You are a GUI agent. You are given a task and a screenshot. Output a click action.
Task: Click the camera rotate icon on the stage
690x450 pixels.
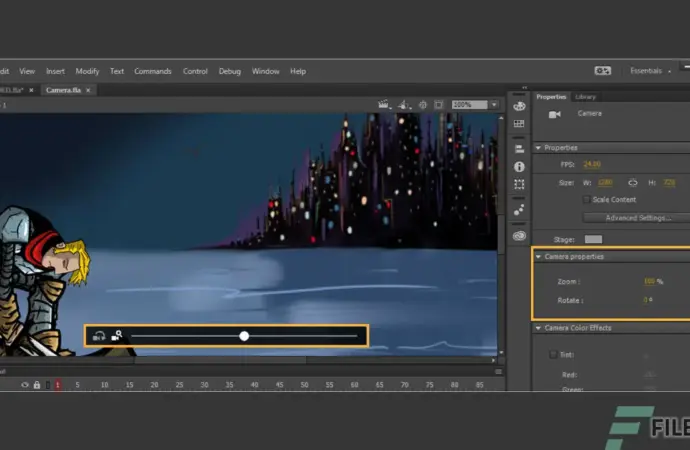pyautogui.click(x=99, y=337)
